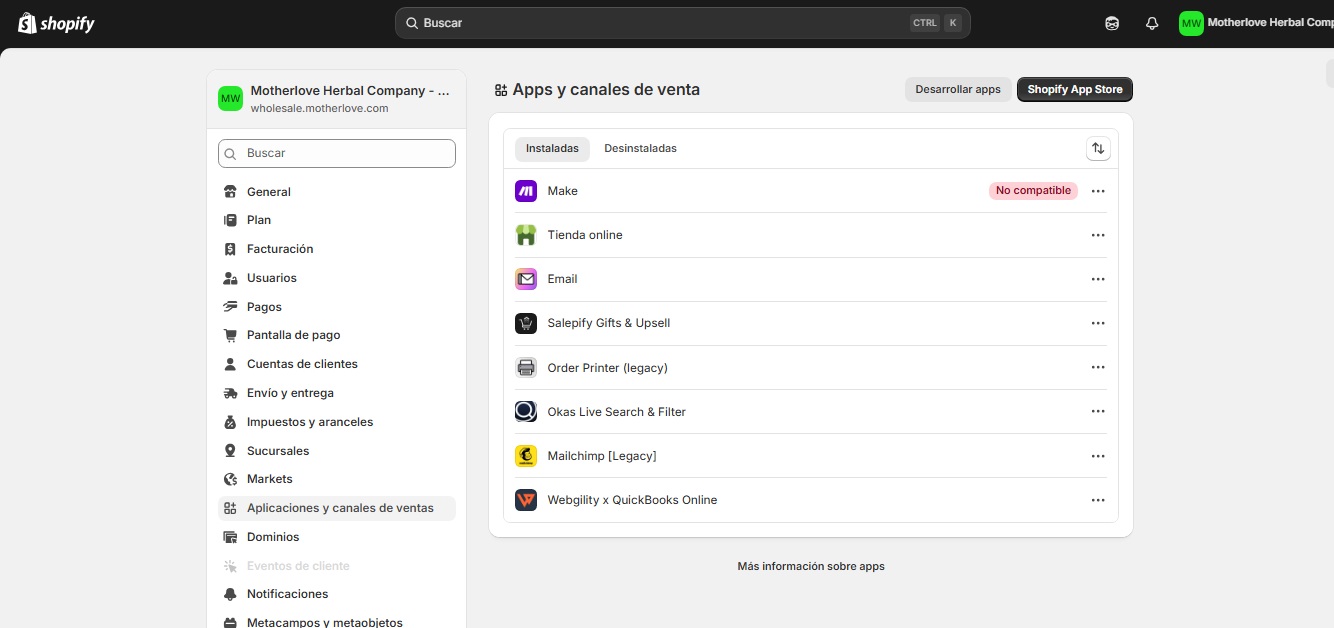Click the Tienda online app icon
The image size is (1334, 628).
[526, 235]
